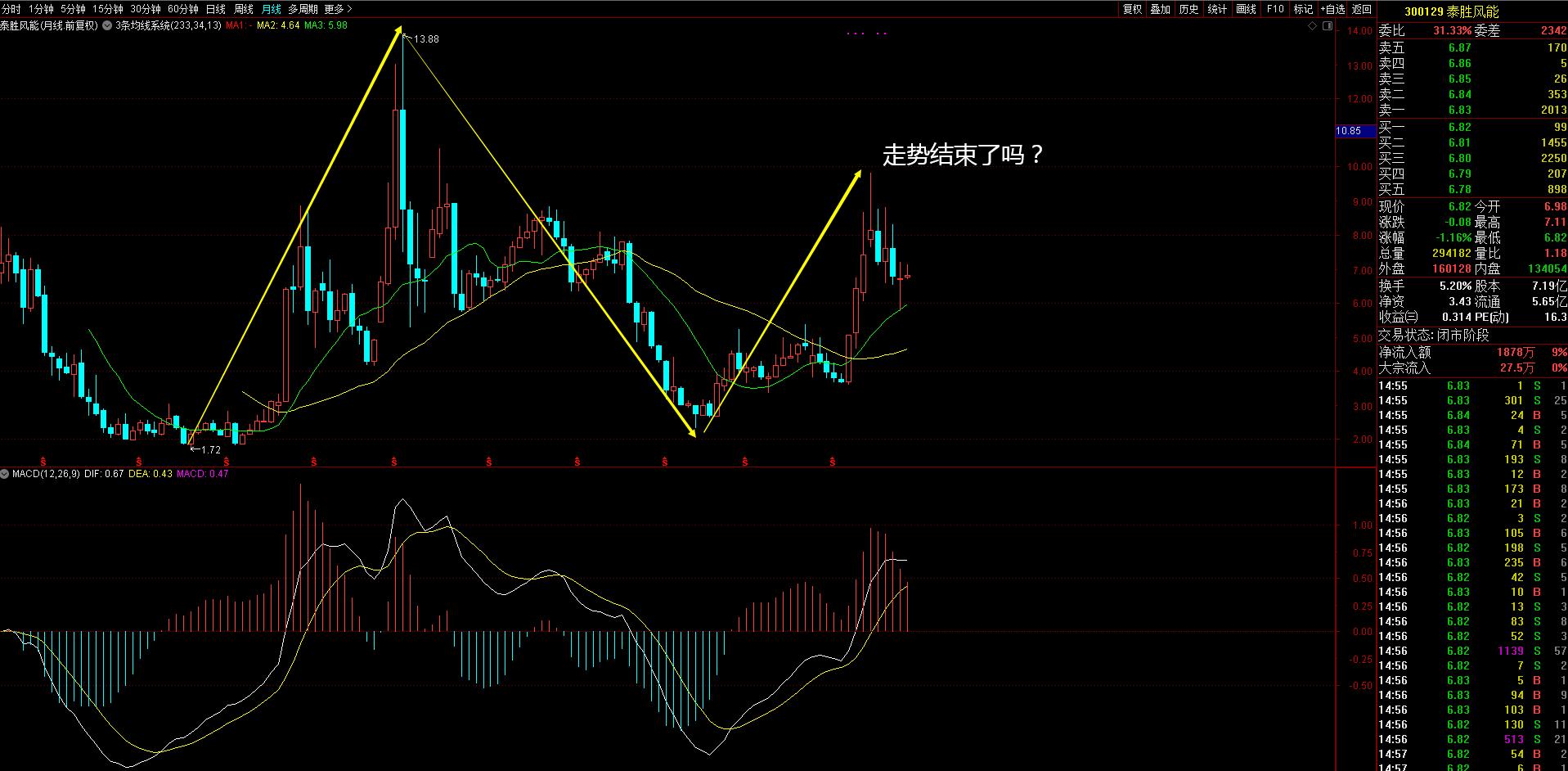Click the first red dividend marker on the timeline
Screen dimensions: 1568x771
pos(43,462)
